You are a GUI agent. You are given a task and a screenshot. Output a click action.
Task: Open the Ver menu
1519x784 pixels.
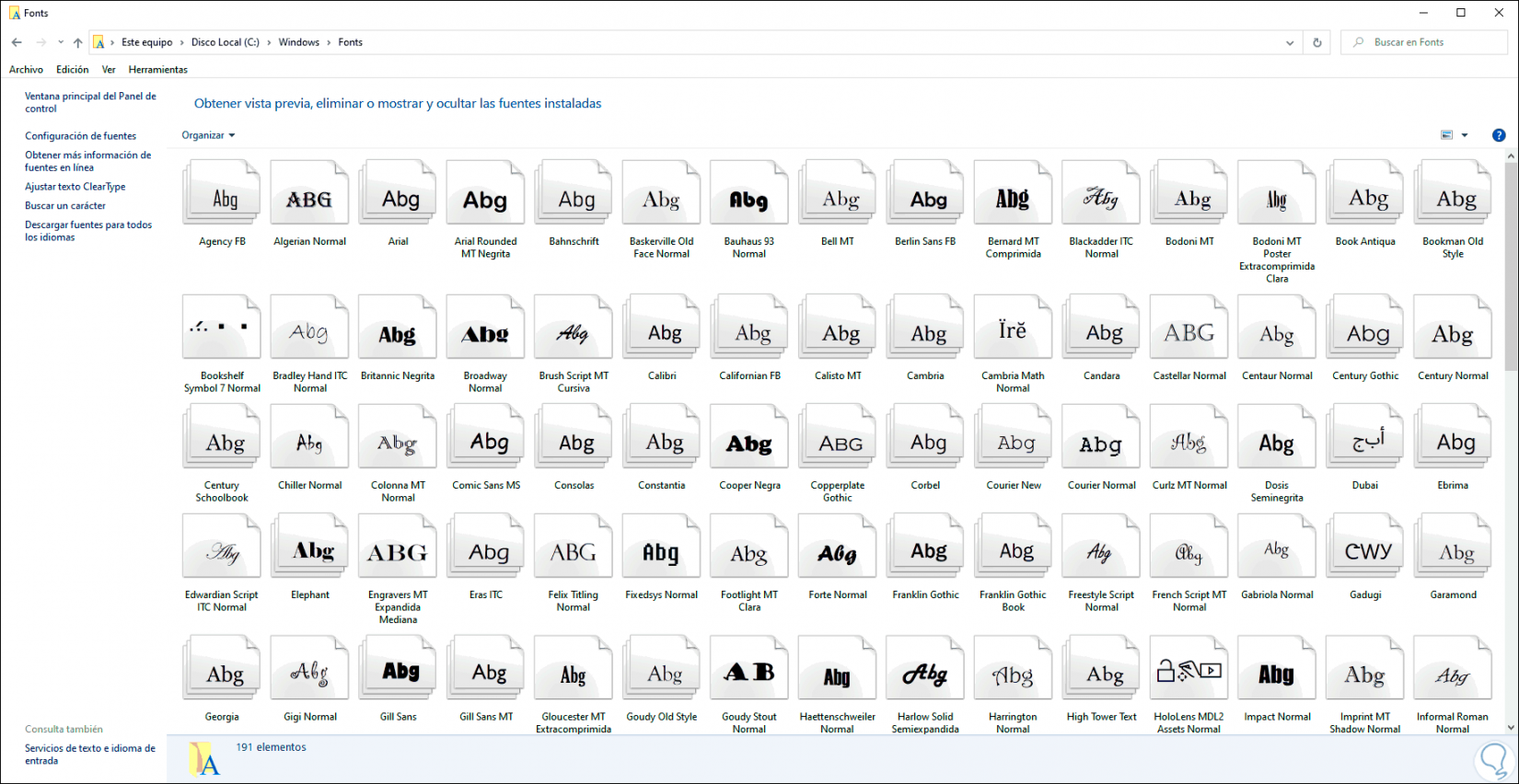coord(109,70)
